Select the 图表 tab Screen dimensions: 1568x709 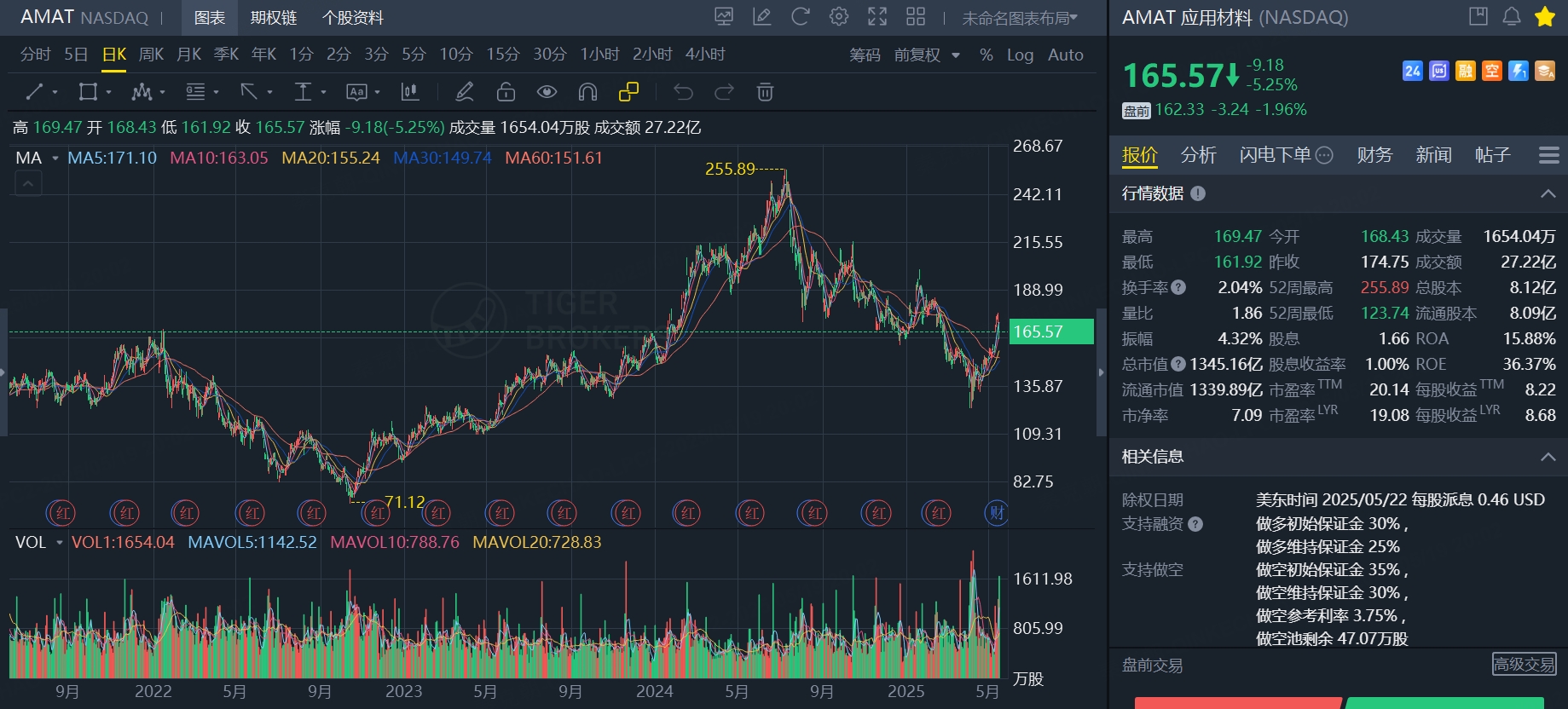[210, 18]
